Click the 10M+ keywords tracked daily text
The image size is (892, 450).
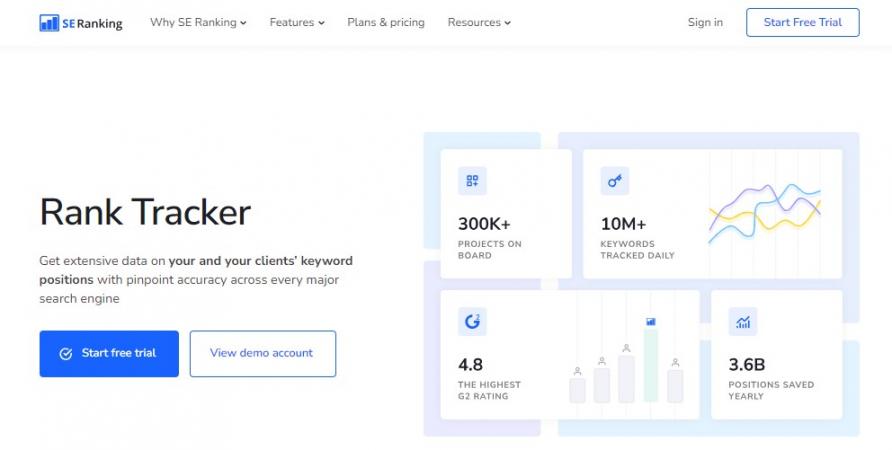pyautogui.click(x=637, y=237)
